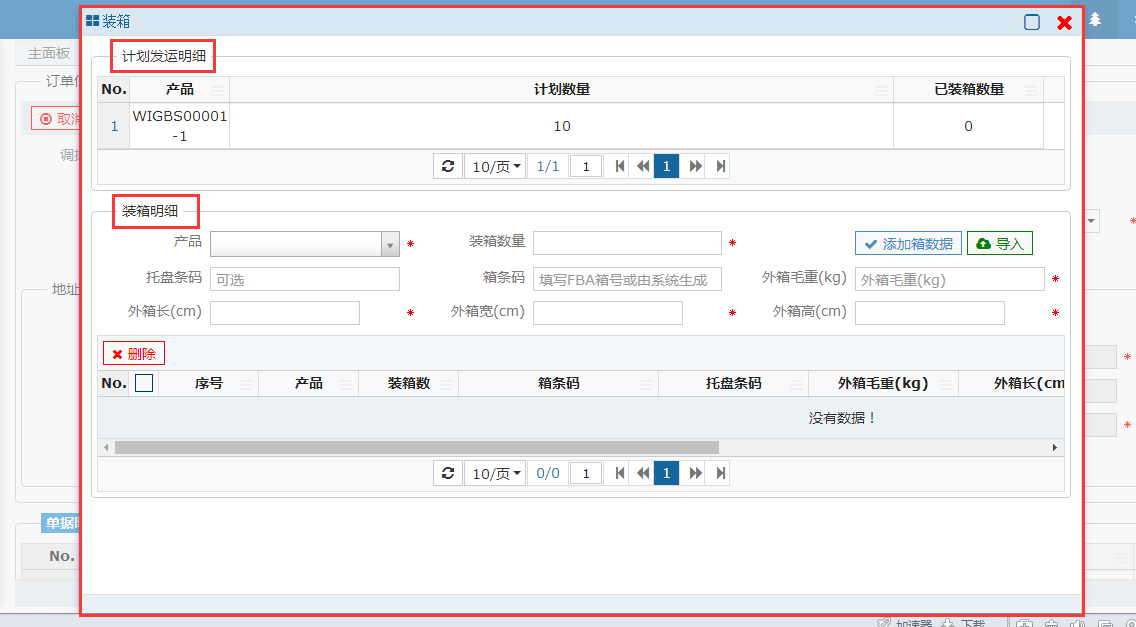This screenshot has width=1136, height=627.
Task: Click the horizontal scrollbar thumb of 装箱明细 grid
Action: [x=417, y=448]
